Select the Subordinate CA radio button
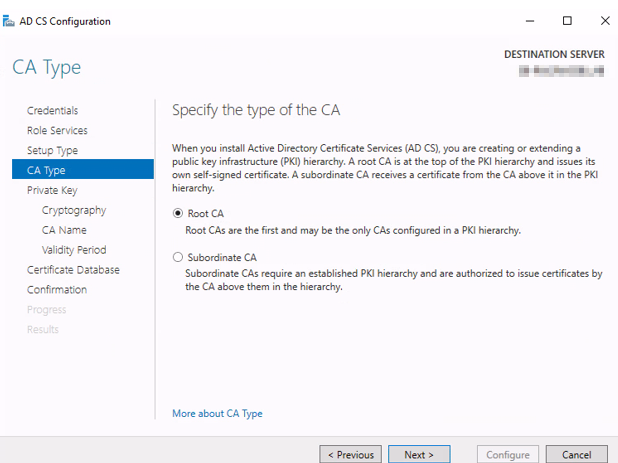The height and width of the screenshot is (463, 618). [x=178, y=257]
